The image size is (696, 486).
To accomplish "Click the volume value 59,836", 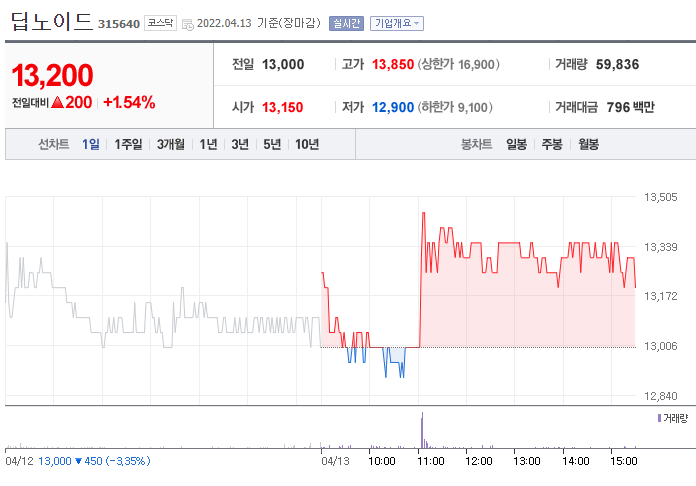I will point(617,65).
